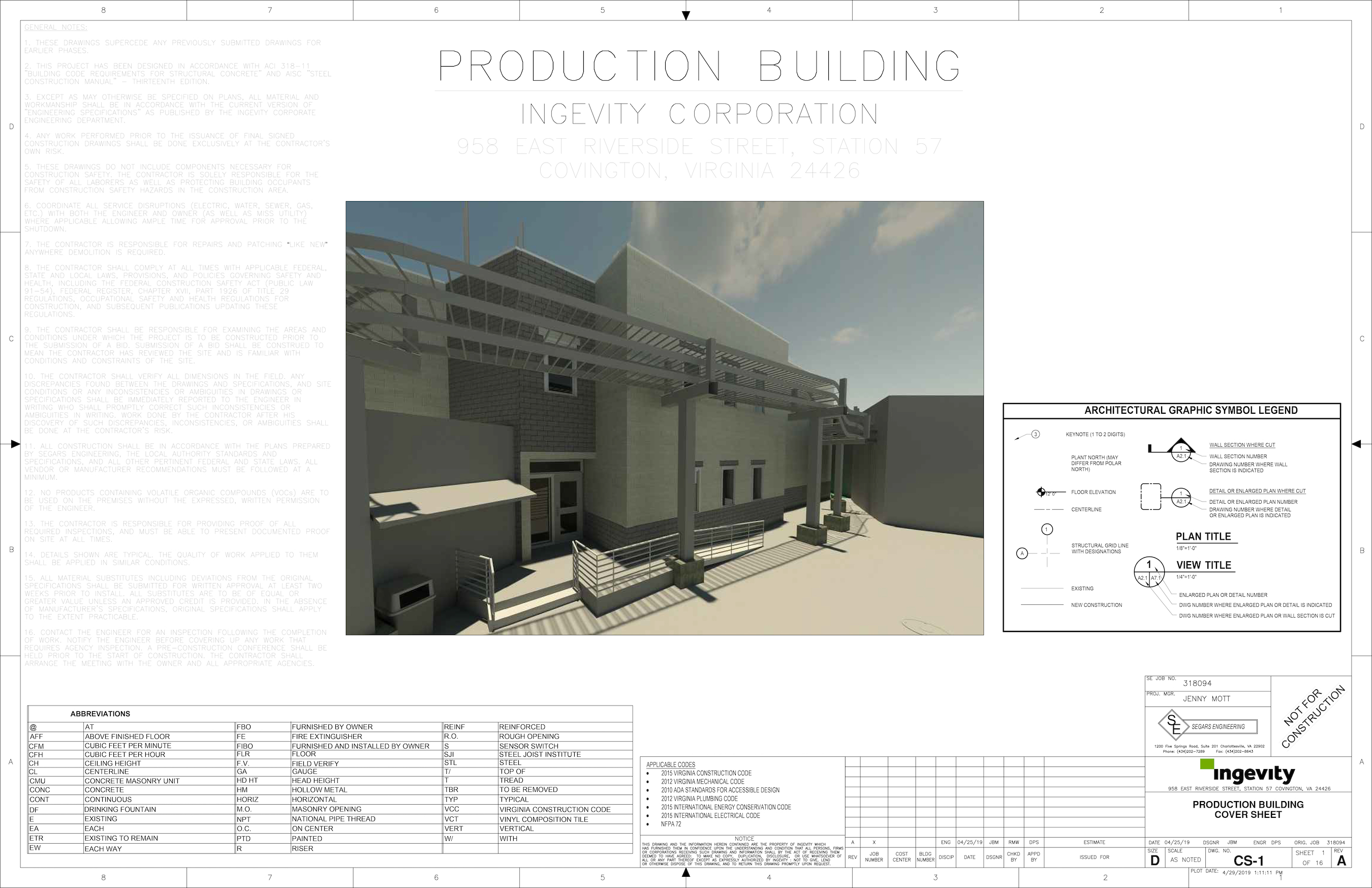The width and height of the screenshot is (1372, 888).
Task: Click 2010 ADA STANDARDS FOR ACCESSIBLE DESIGN bullet
Action: (x=720, y=790)
